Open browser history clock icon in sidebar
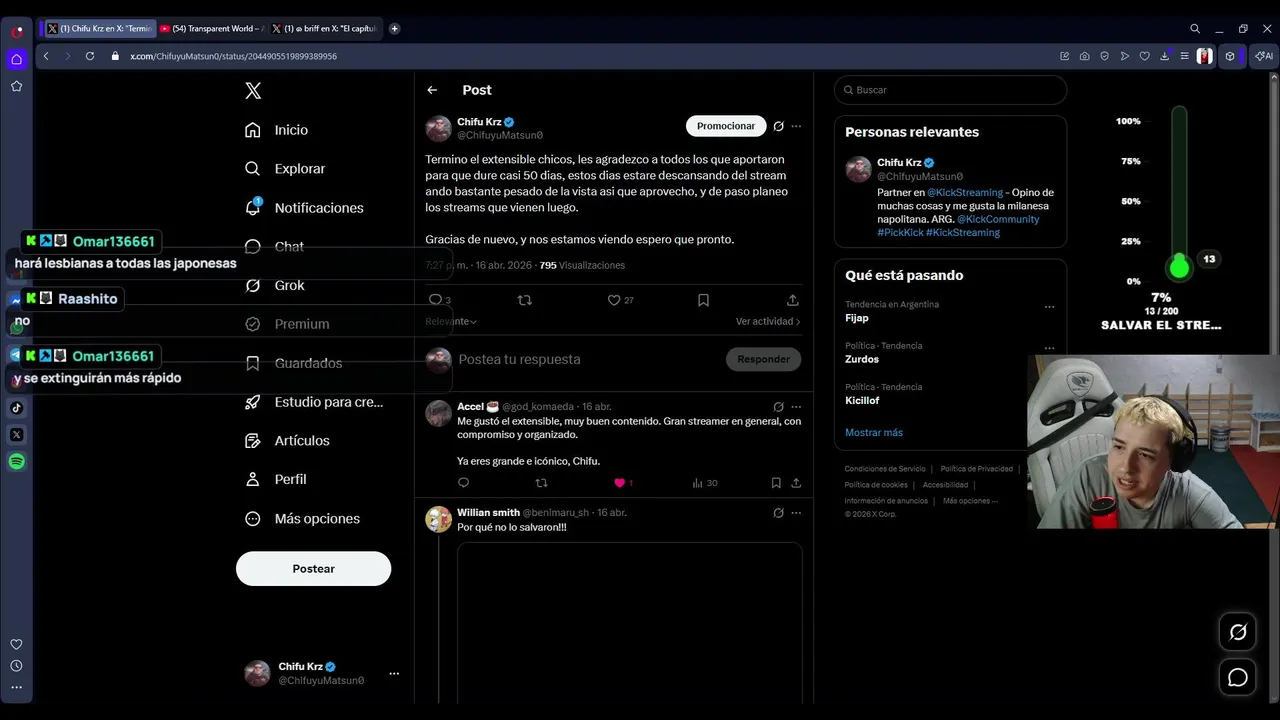The image size is (1280, 720). pyautogui.click(x=16, y=666)
